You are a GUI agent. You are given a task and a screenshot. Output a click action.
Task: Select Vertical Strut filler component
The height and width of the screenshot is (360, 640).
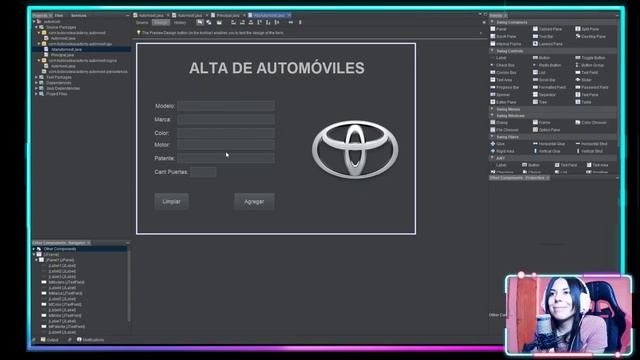click(589, 151)
